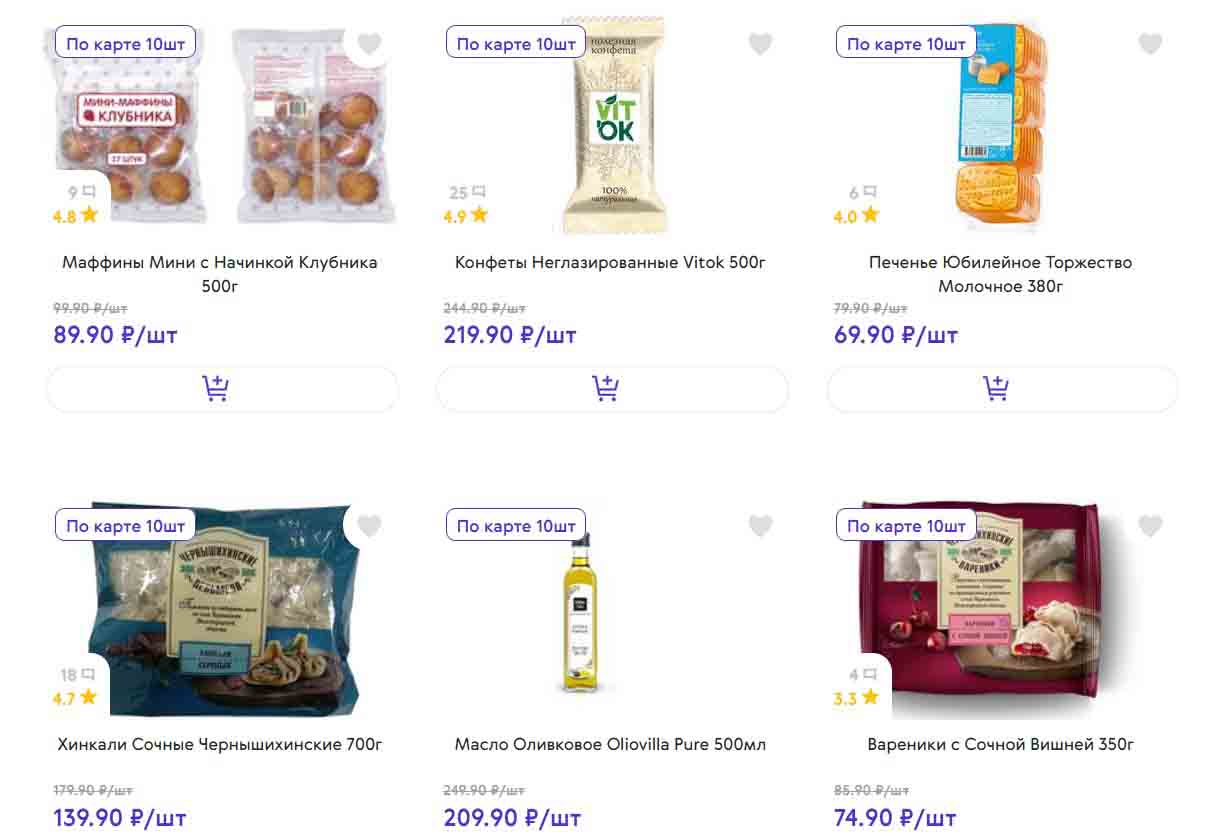Heart the Oliovilla olive oil
The width and height of the screenshot is (1223, 836).
coord(760,526)
